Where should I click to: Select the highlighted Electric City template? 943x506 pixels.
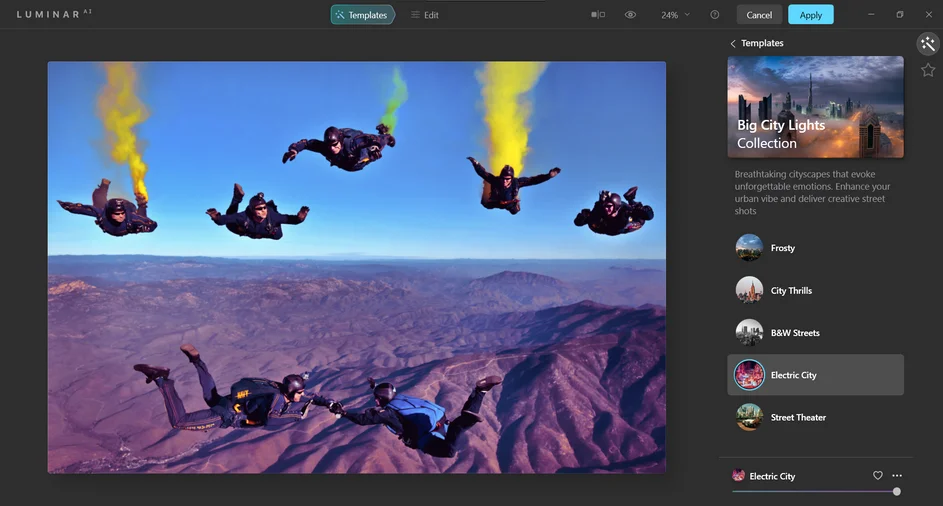[815, 375]
